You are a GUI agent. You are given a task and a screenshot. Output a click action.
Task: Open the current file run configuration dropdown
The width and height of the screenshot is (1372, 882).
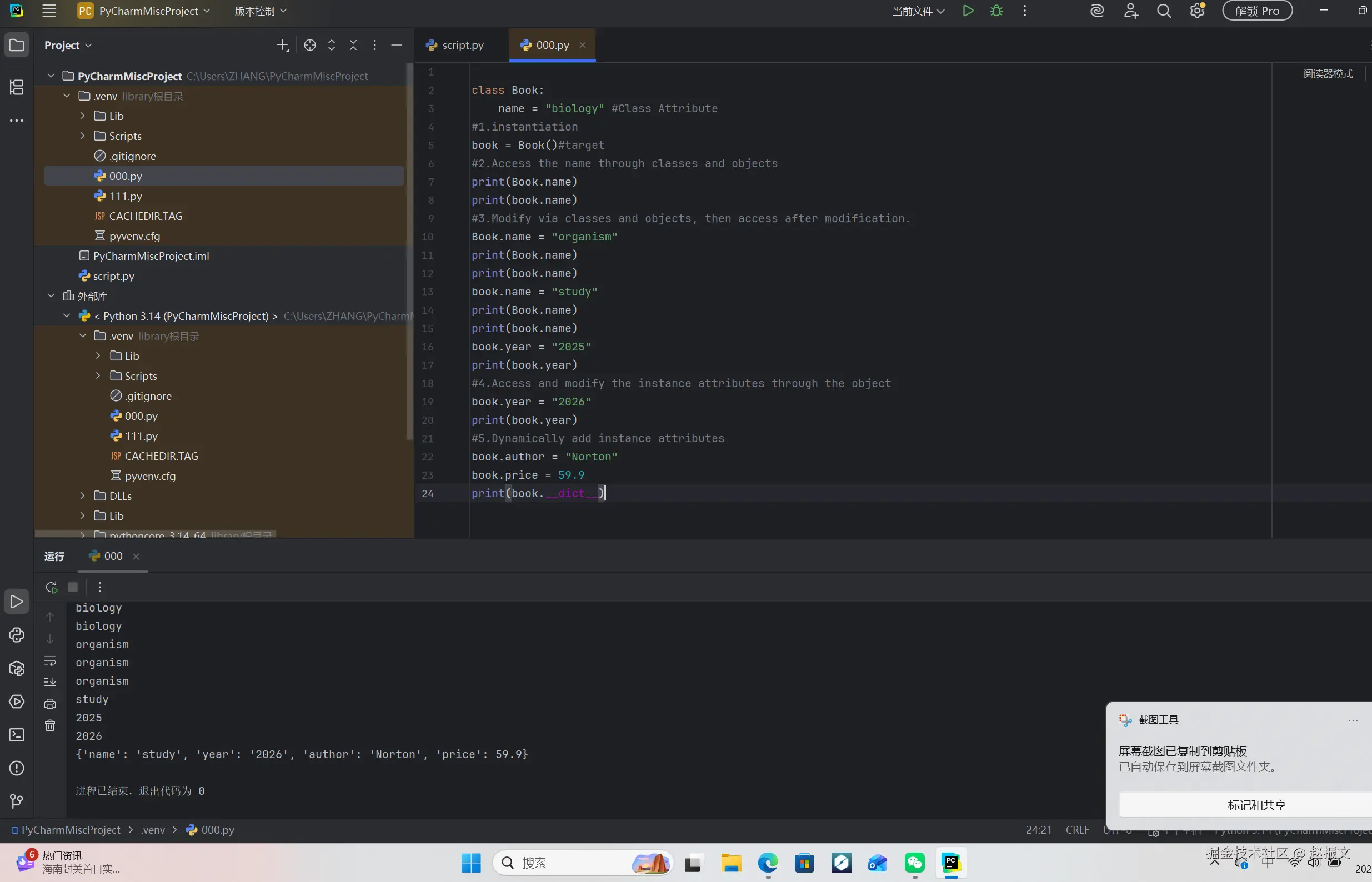(918, 11)
